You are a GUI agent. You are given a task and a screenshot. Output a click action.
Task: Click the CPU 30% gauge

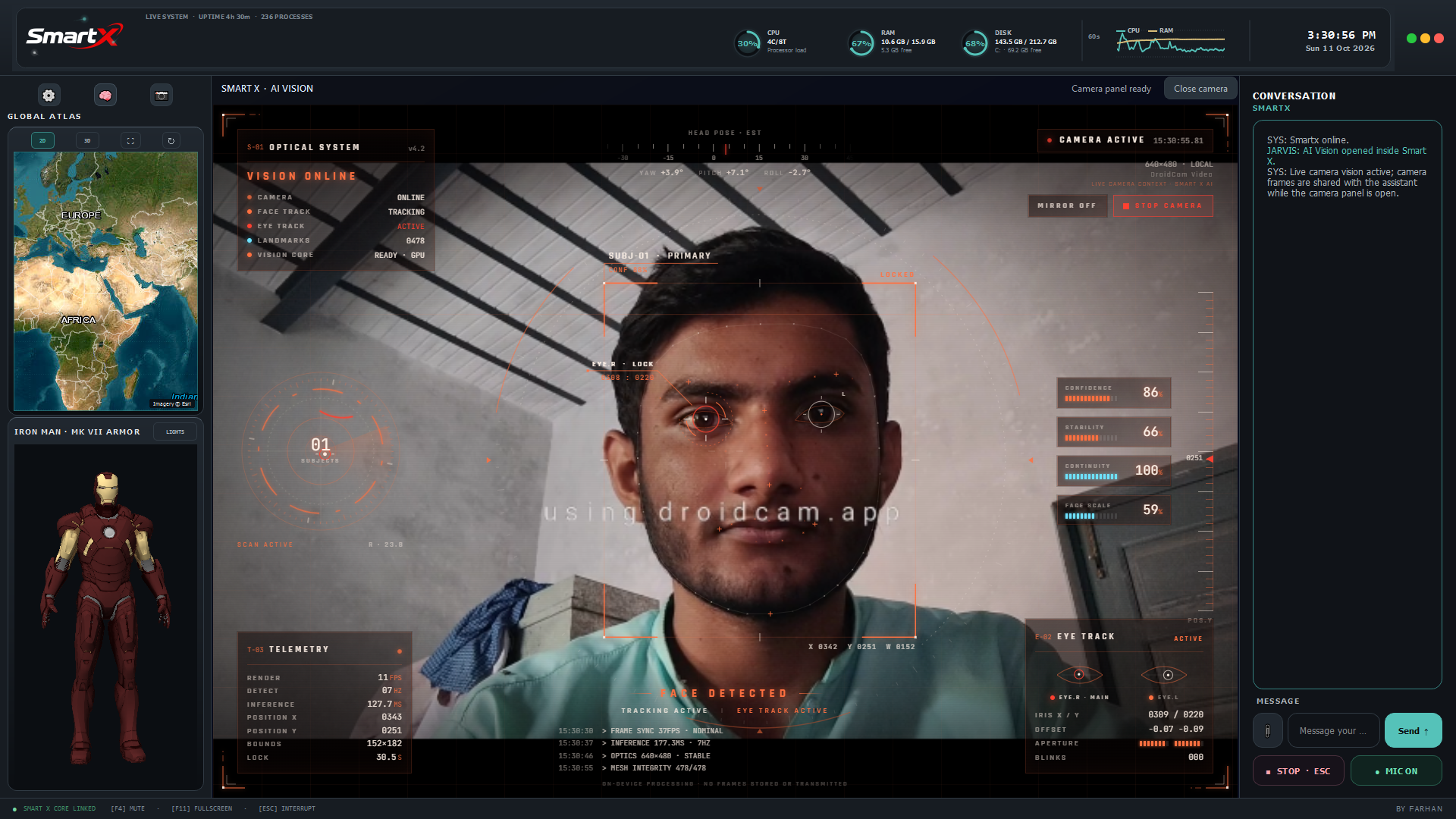click(748, 43)
